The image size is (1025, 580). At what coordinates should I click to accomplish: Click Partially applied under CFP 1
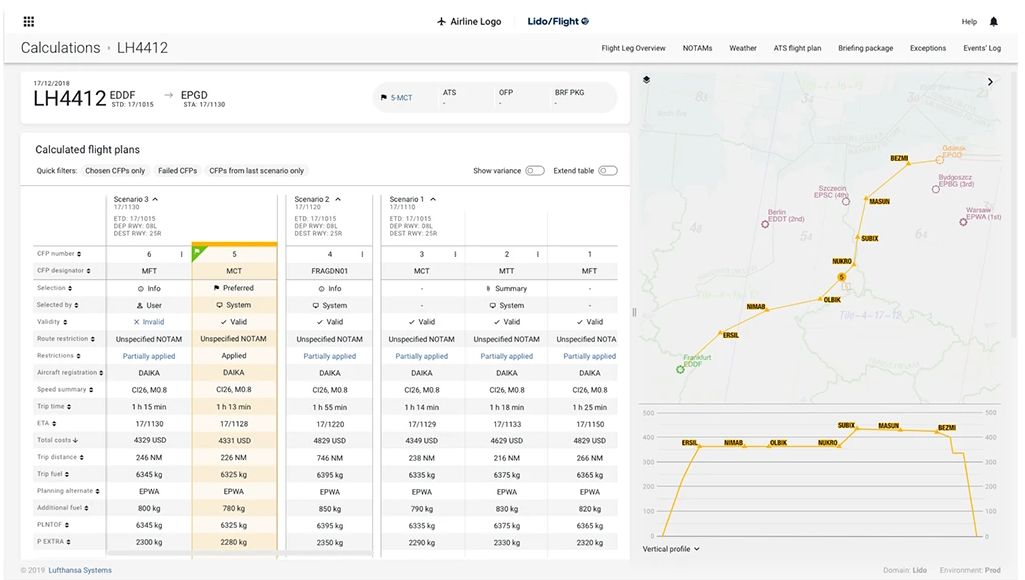[x=590, y=356]
